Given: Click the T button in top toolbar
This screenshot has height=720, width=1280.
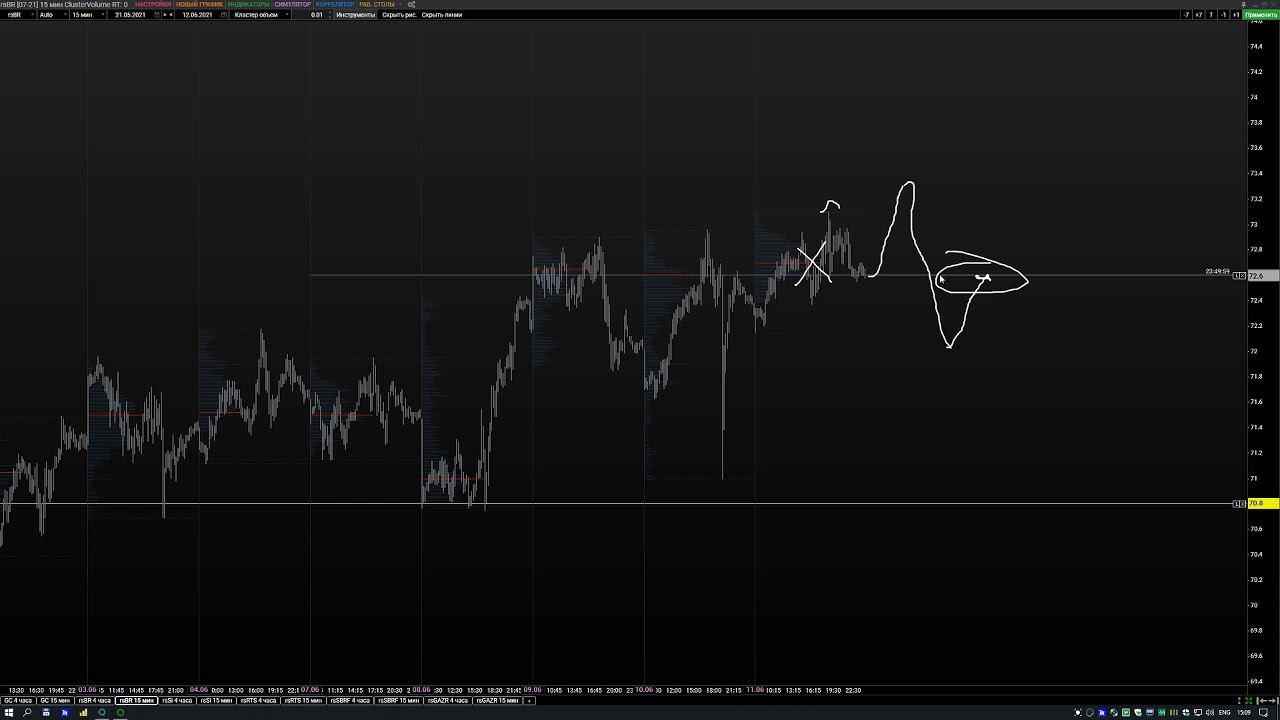Looking at the screenshot, I should 1211,15.
